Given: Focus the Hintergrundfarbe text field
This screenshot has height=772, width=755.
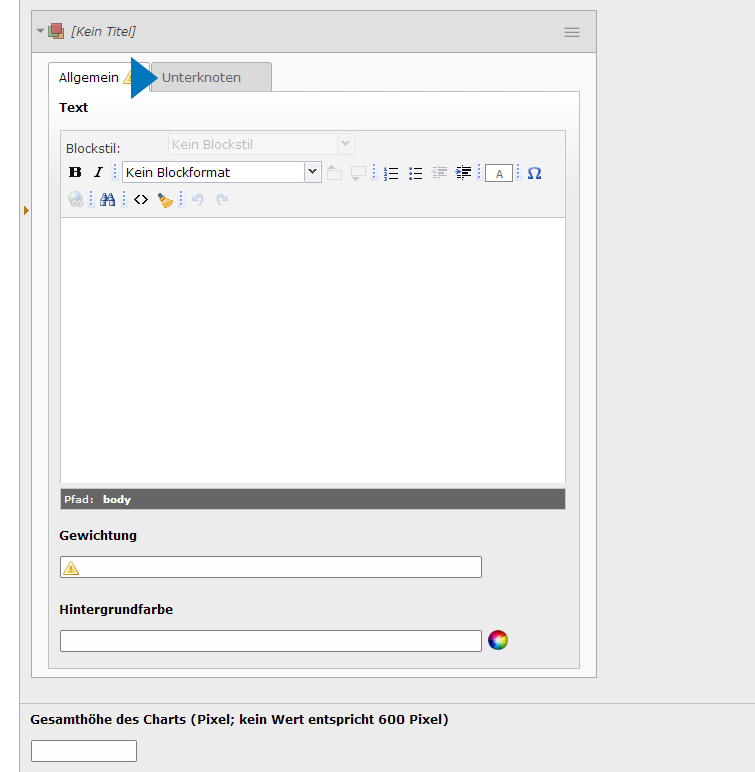Looking at the screenshot, I should click(270, 641).
